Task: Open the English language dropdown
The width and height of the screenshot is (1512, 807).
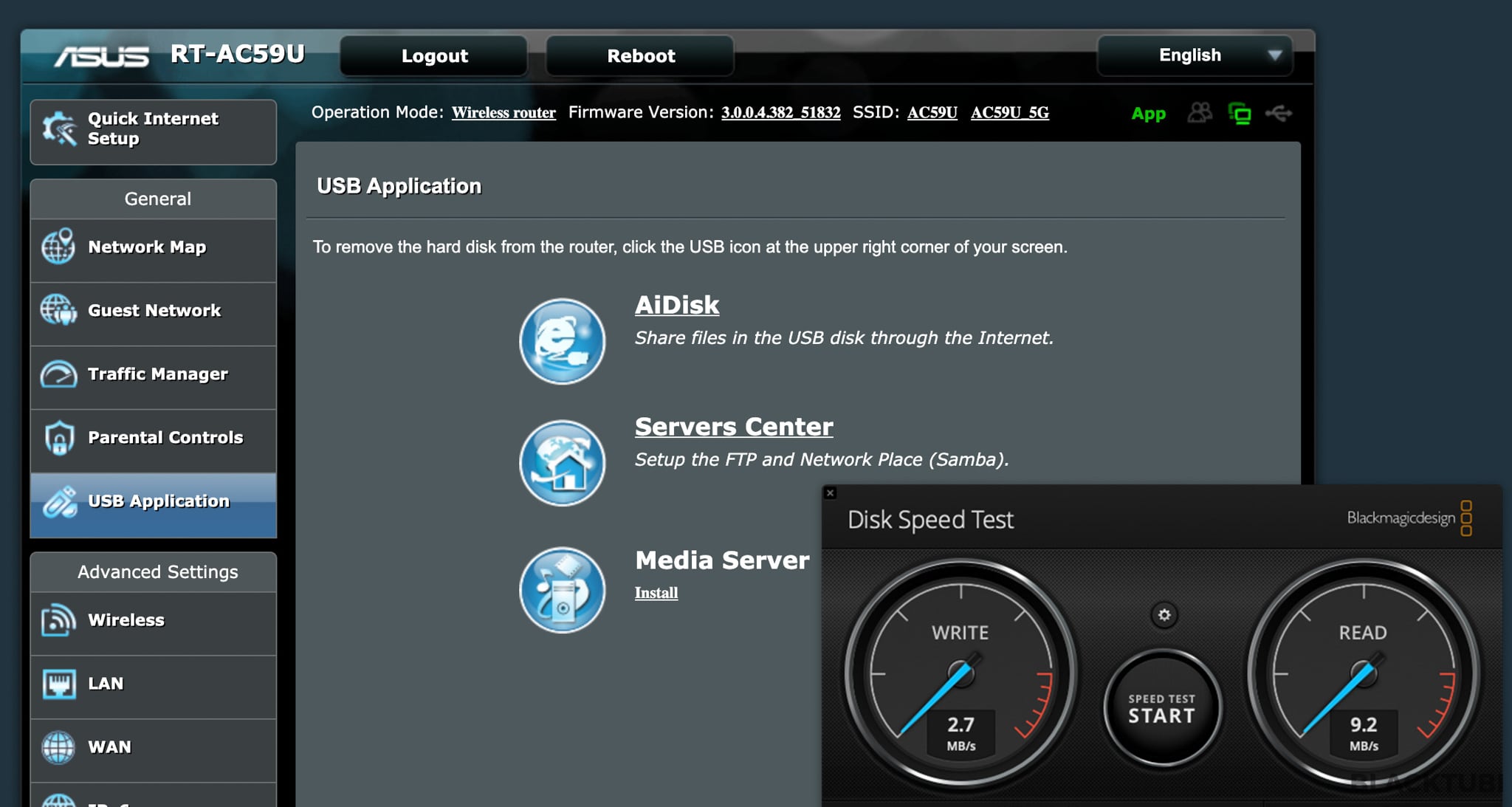Action: coord(1195,55)
